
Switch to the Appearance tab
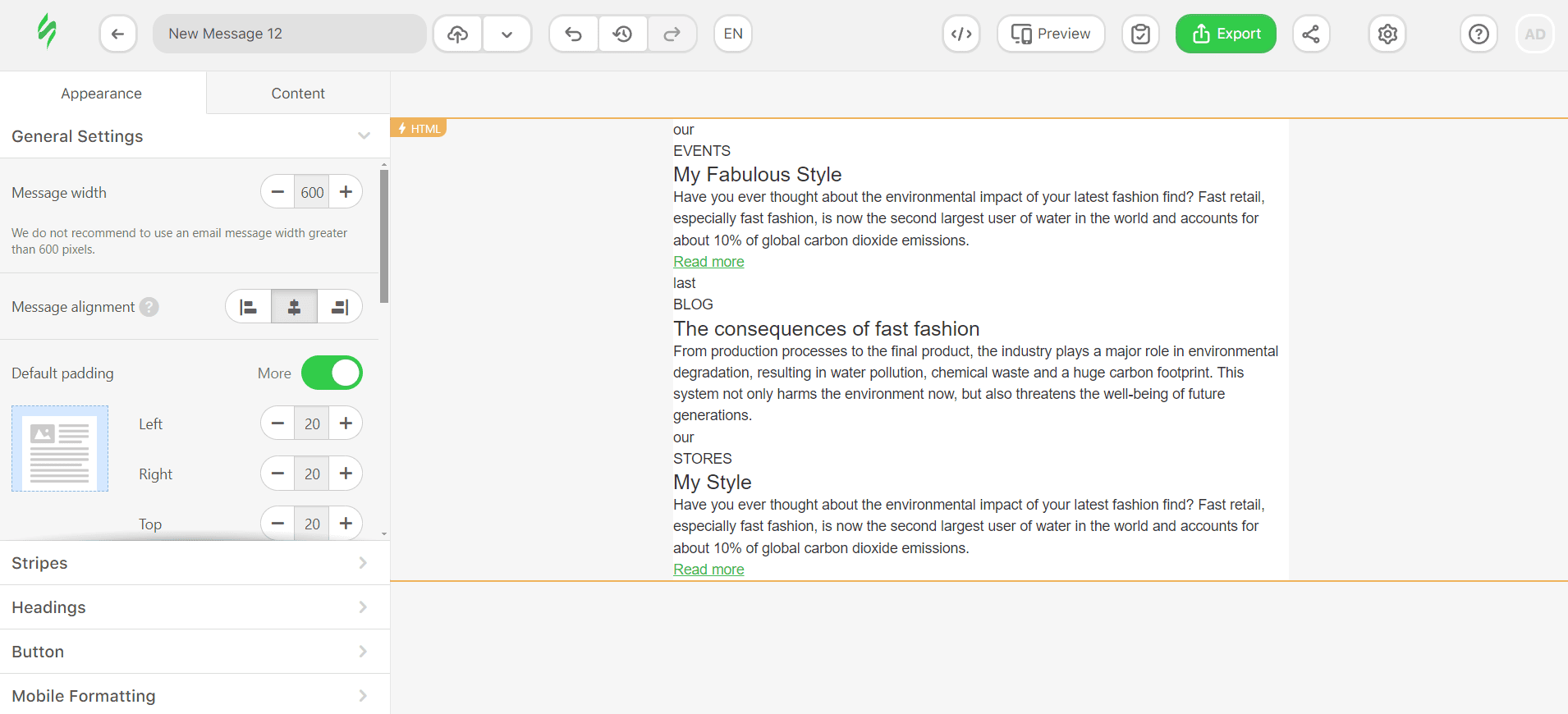point(102,93)
